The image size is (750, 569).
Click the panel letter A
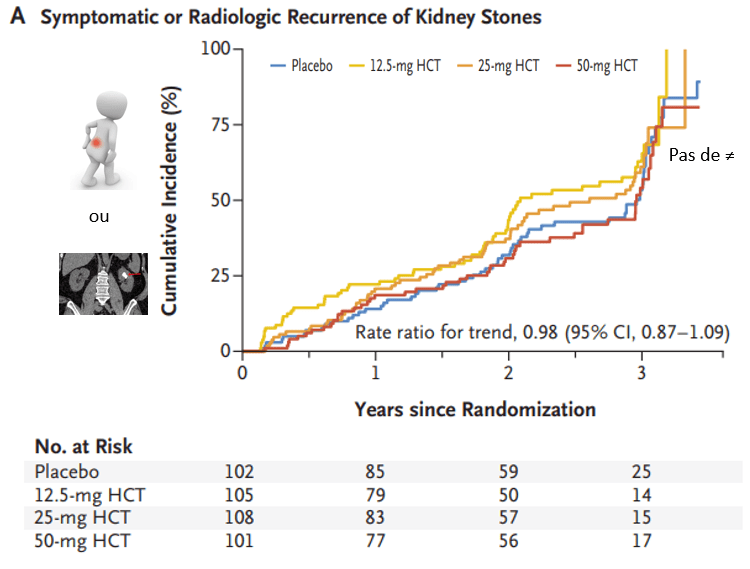pyautogui.click(x=14, y=20)
